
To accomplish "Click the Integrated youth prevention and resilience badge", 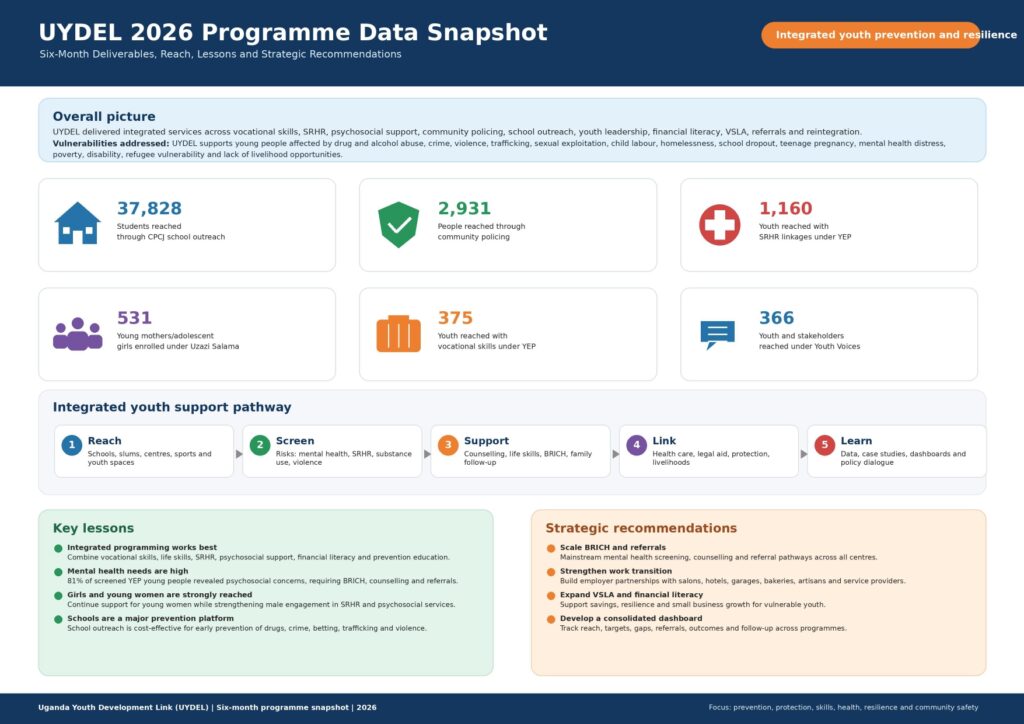I will click(871, 35).
